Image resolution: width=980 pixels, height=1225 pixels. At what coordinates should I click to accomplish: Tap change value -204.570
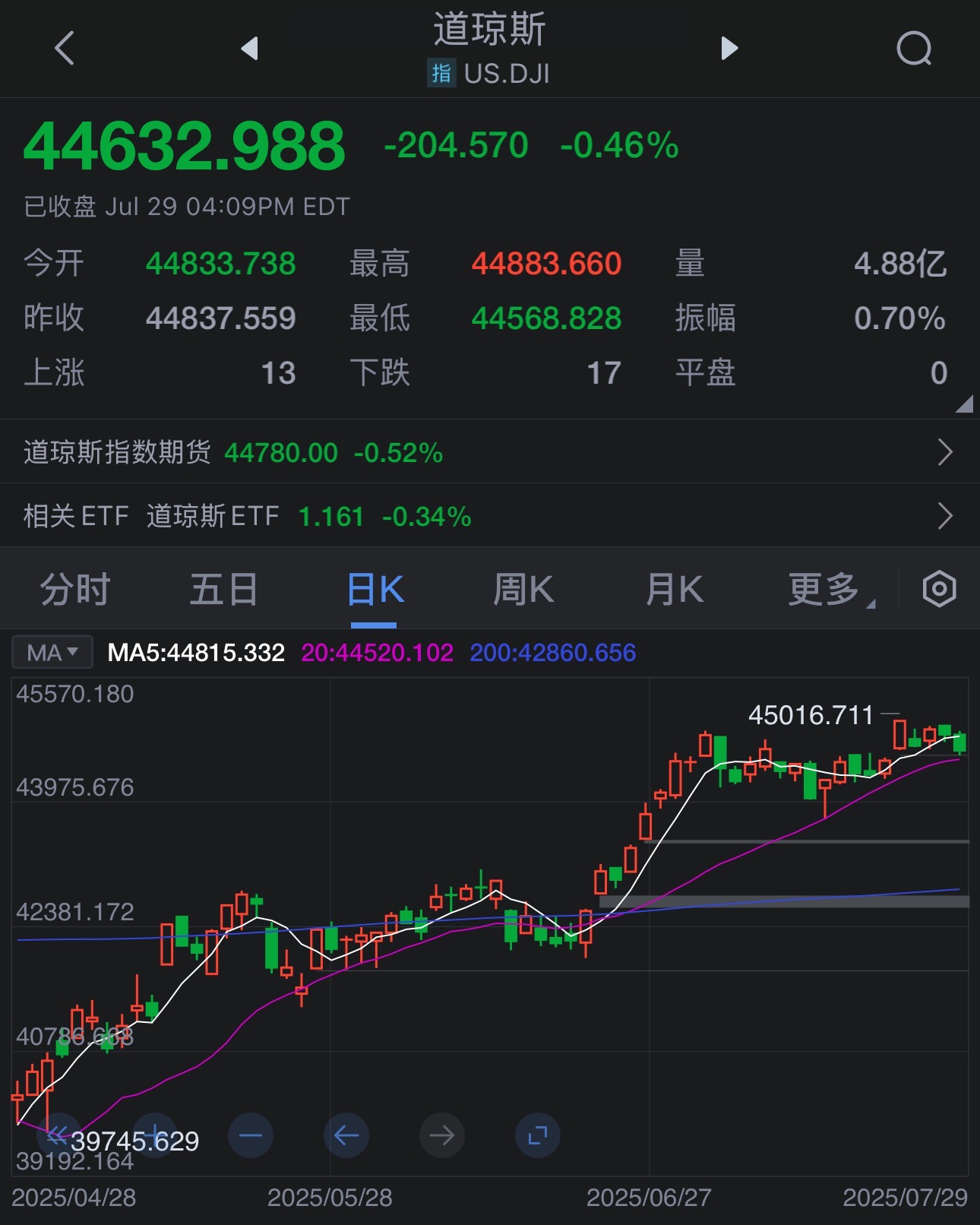coord(456,145)
